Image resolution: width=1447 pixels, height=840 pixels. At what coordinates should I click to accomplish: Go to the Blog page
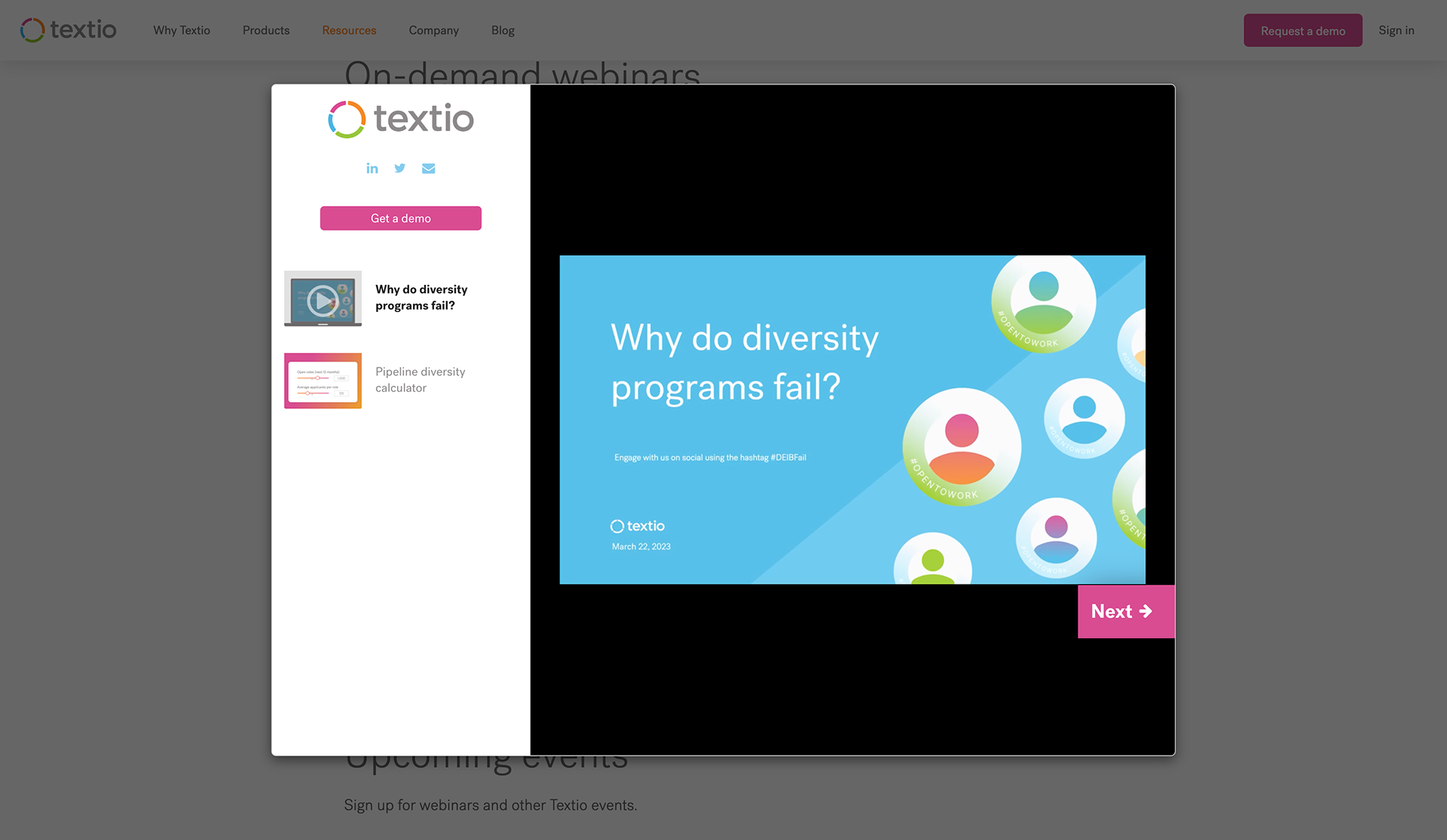(x=503, y=30)
